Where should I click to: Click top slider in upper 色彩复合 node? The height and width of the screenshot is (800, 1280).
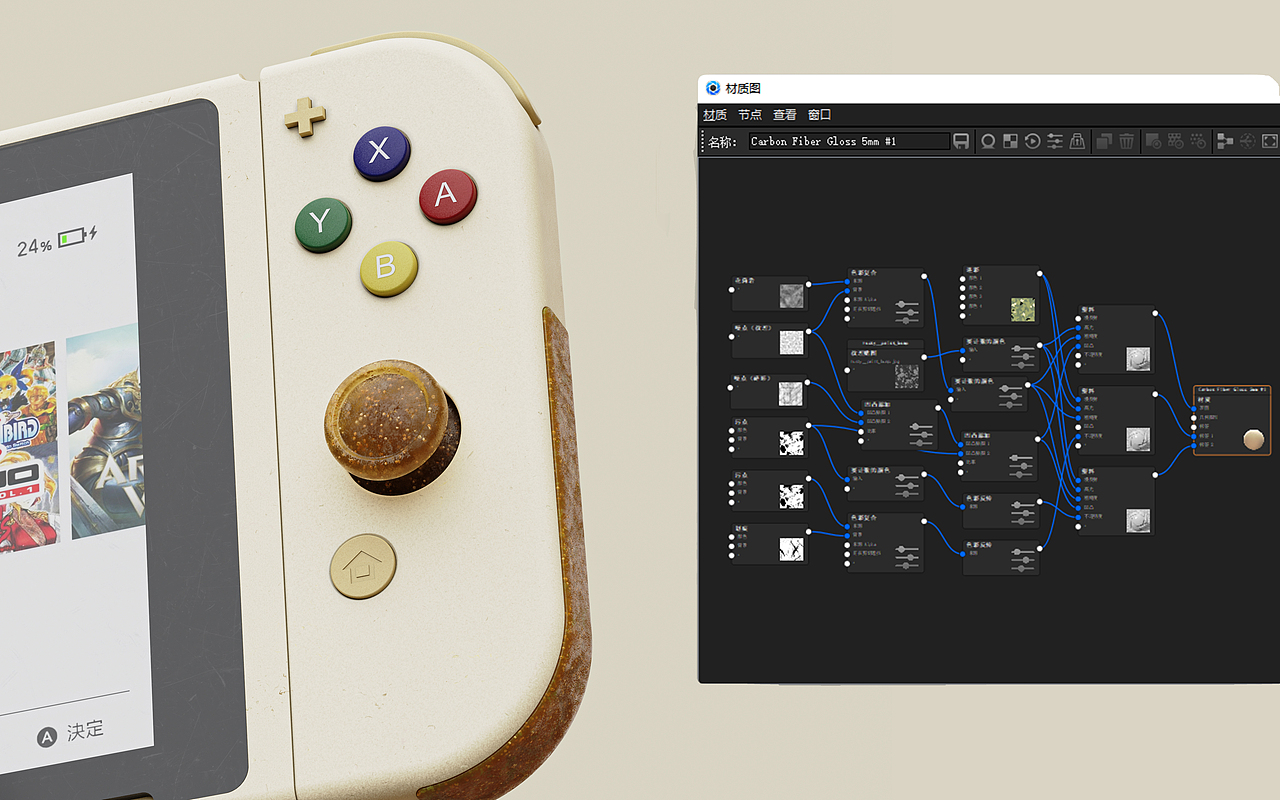(907, 304)
